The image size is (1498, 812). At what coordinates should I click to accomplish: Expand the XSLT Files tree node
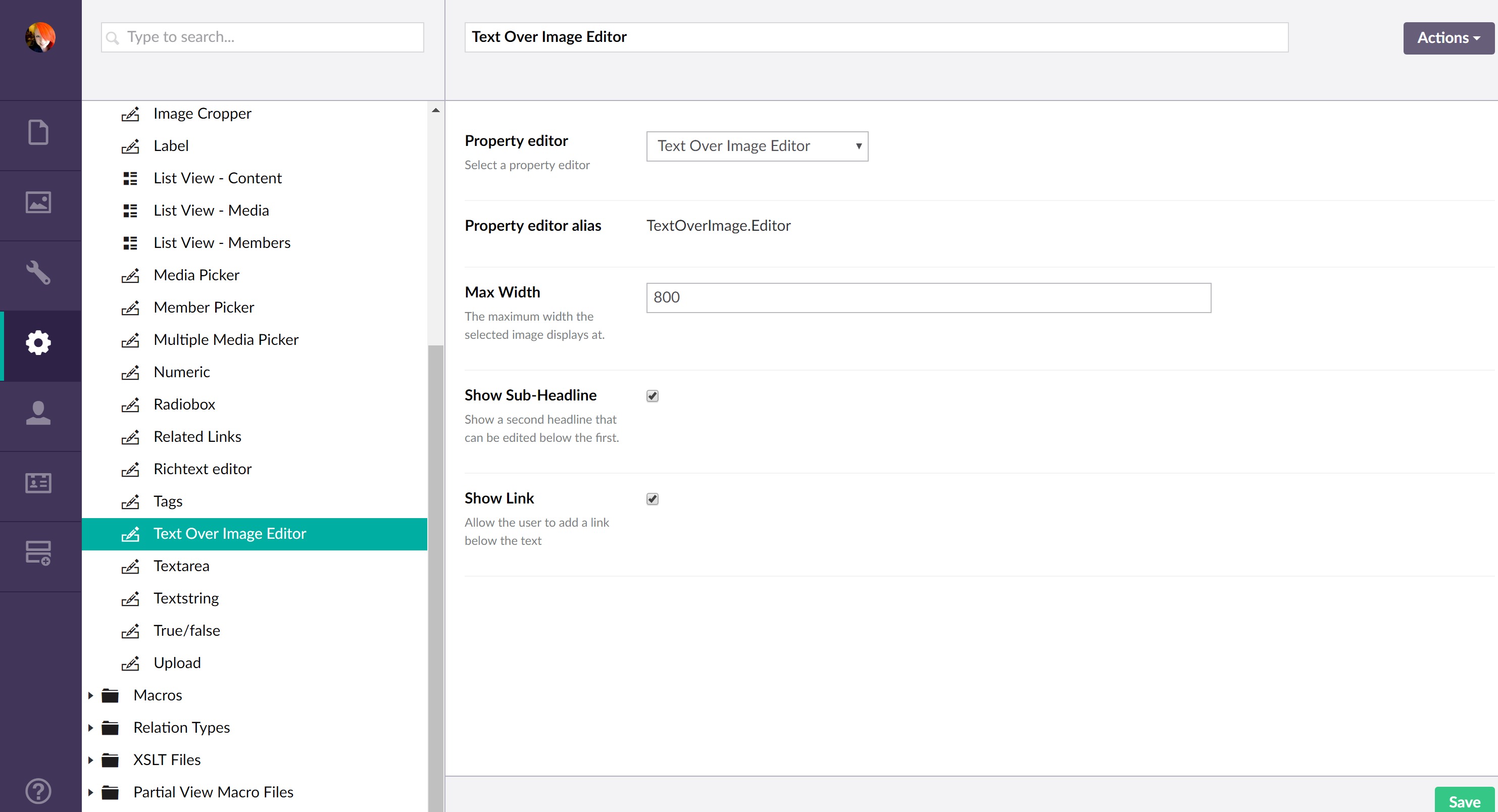91,759
